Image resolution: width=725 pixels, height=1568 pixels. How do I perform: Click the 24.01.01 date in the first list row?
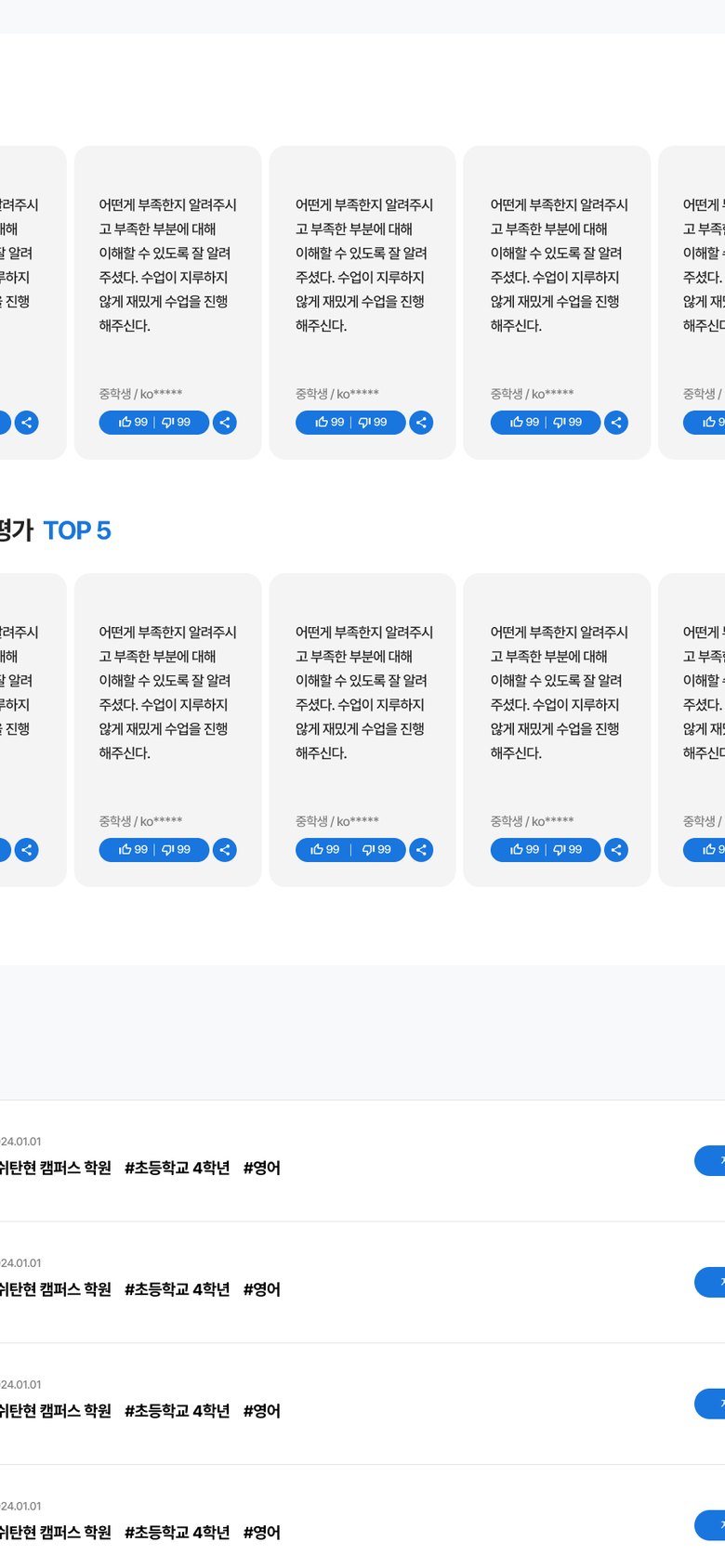click(20, 1142)
